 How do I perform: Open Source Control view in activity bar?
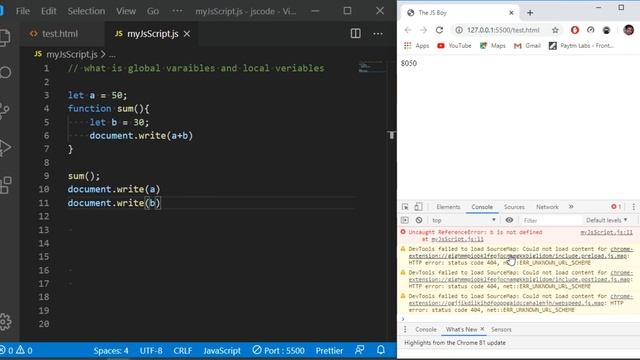tap(5, 111)
